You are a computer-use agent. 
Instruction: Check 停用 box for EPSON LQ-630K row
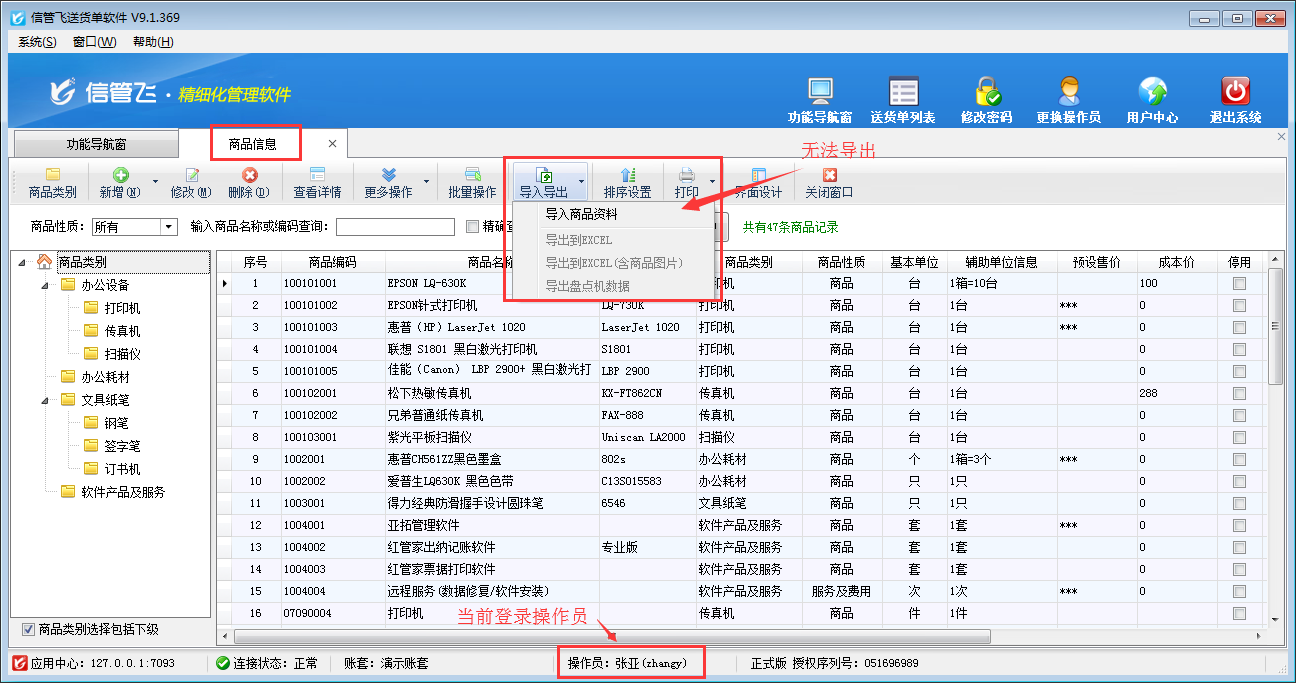click(1240, 284)
